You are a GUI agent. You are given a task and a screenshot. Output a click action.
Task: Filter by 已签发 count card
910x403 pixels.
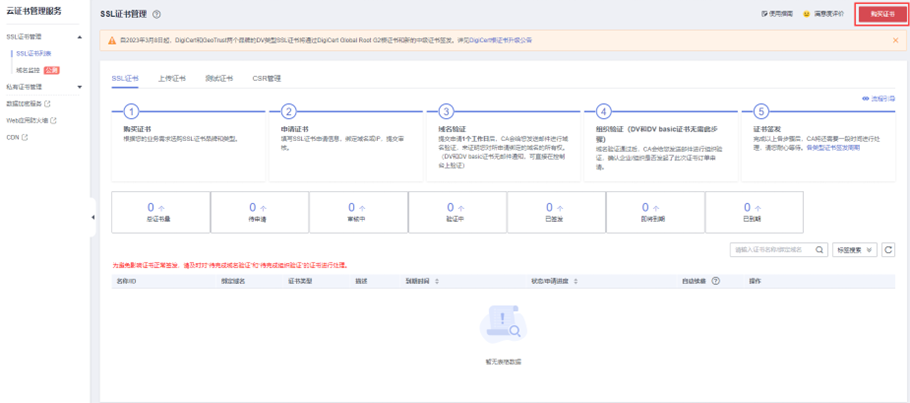click(557, 213)
